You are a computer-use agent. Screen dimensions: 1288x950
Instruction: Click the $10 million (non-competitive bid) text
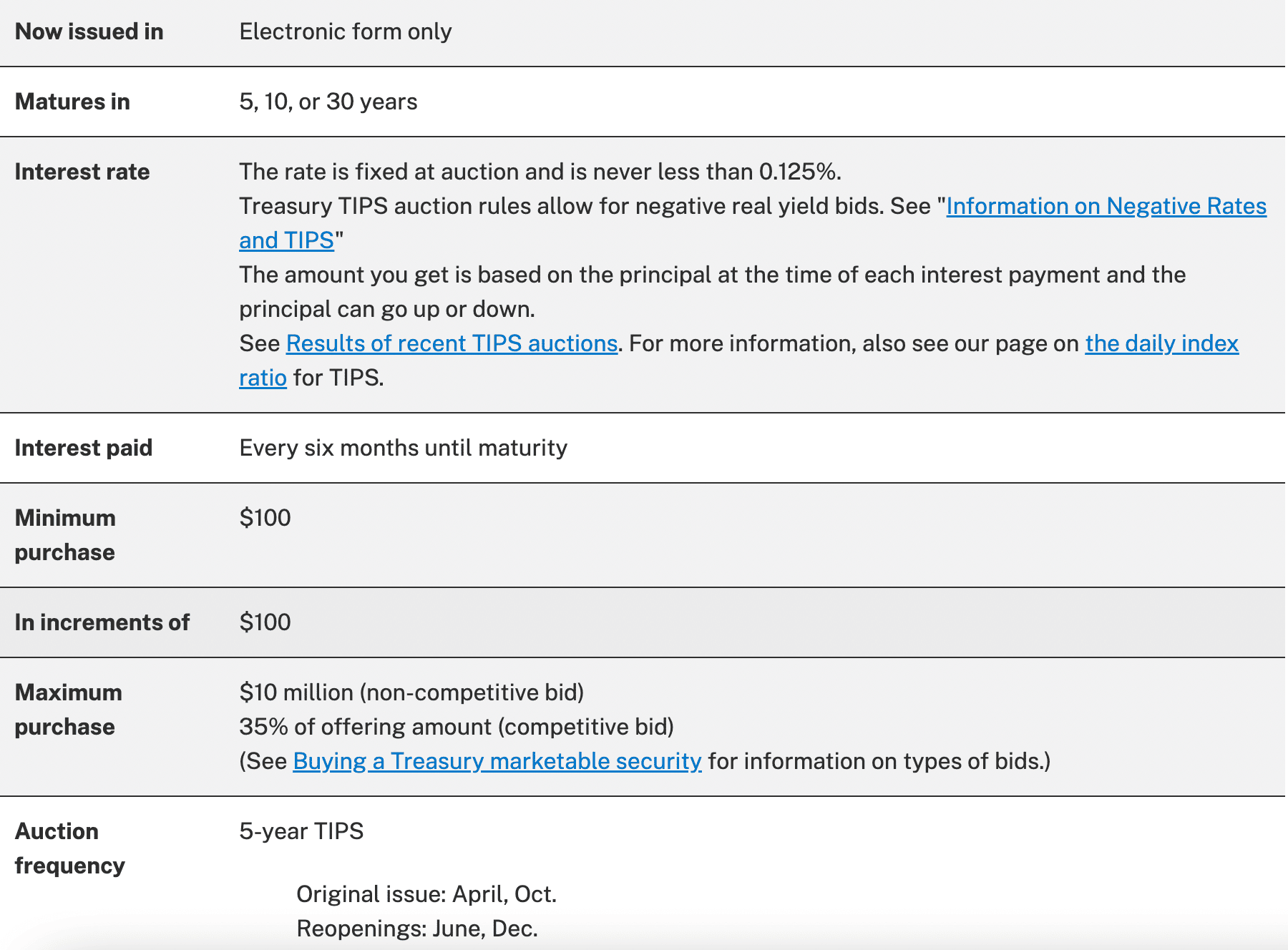[412, 692]
